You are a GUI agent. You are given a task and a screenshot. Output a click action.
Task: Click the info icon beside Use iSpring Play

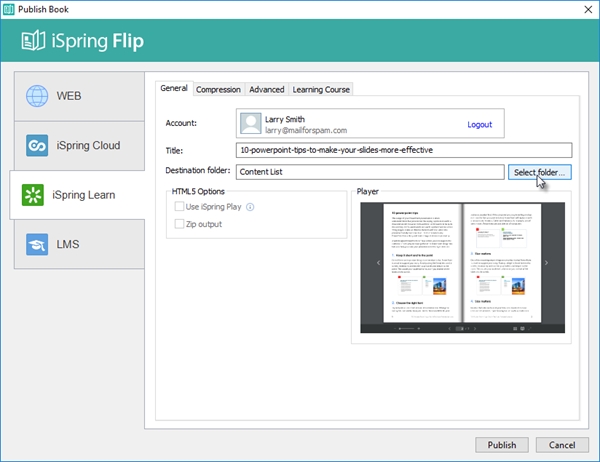pyautogui.click(x=250, y=207)
